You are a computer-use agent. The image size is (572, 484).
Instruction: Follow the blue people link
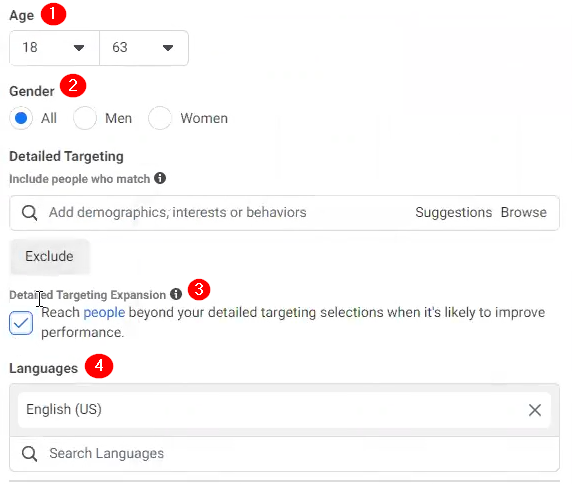click(104, 313)
